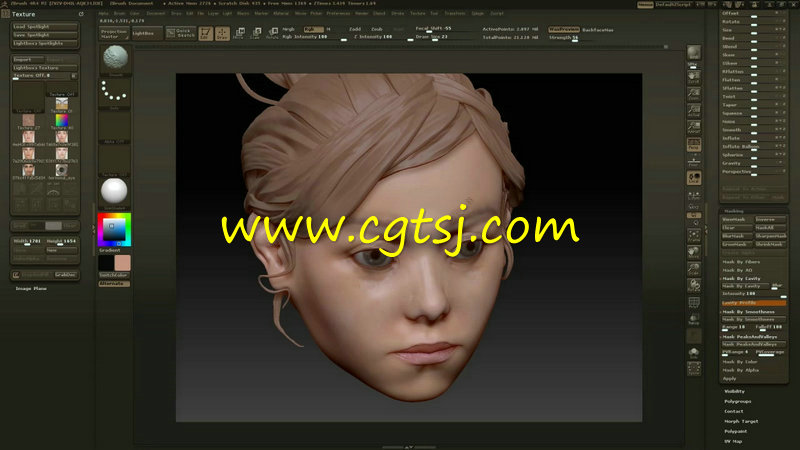Click the Xpose icon
The image size is (800, 450).
tap(693, 369)
